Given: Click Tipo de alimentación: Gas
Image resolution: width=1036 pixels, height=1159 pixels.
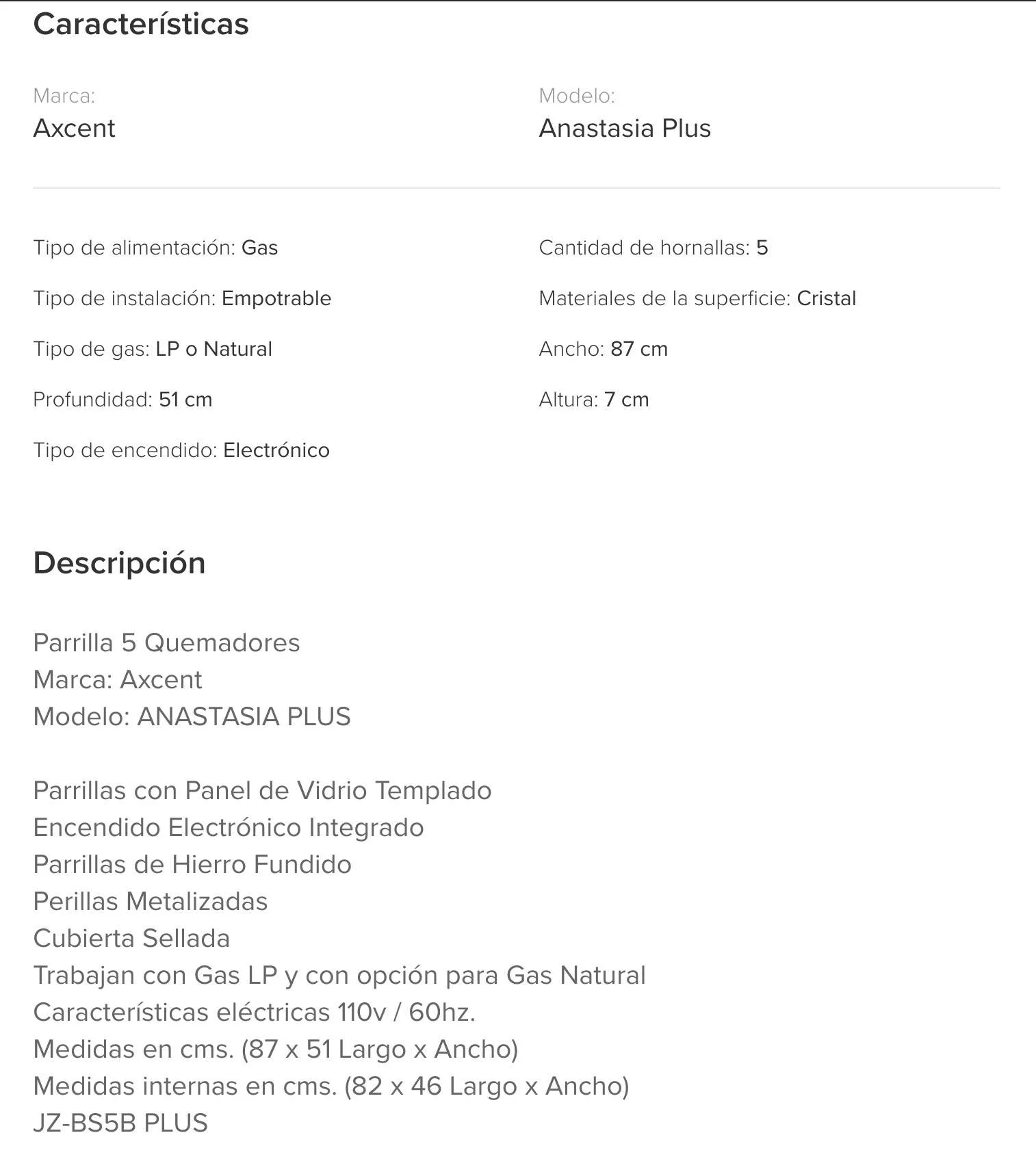Looking at the screenshot, I should pyautogui.click(x=155, y=248).
